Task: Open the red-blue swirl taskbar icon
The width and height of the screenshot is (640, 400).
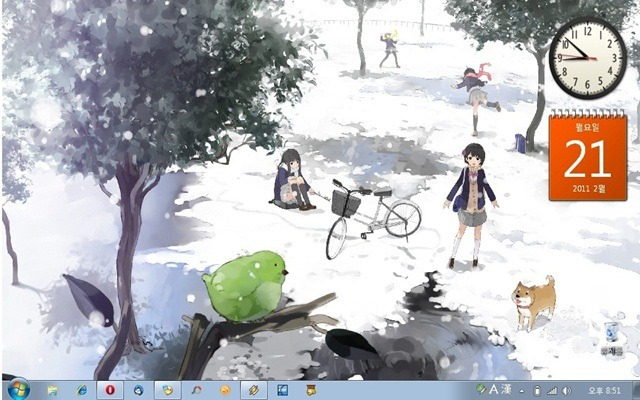Action: point(197,391)
